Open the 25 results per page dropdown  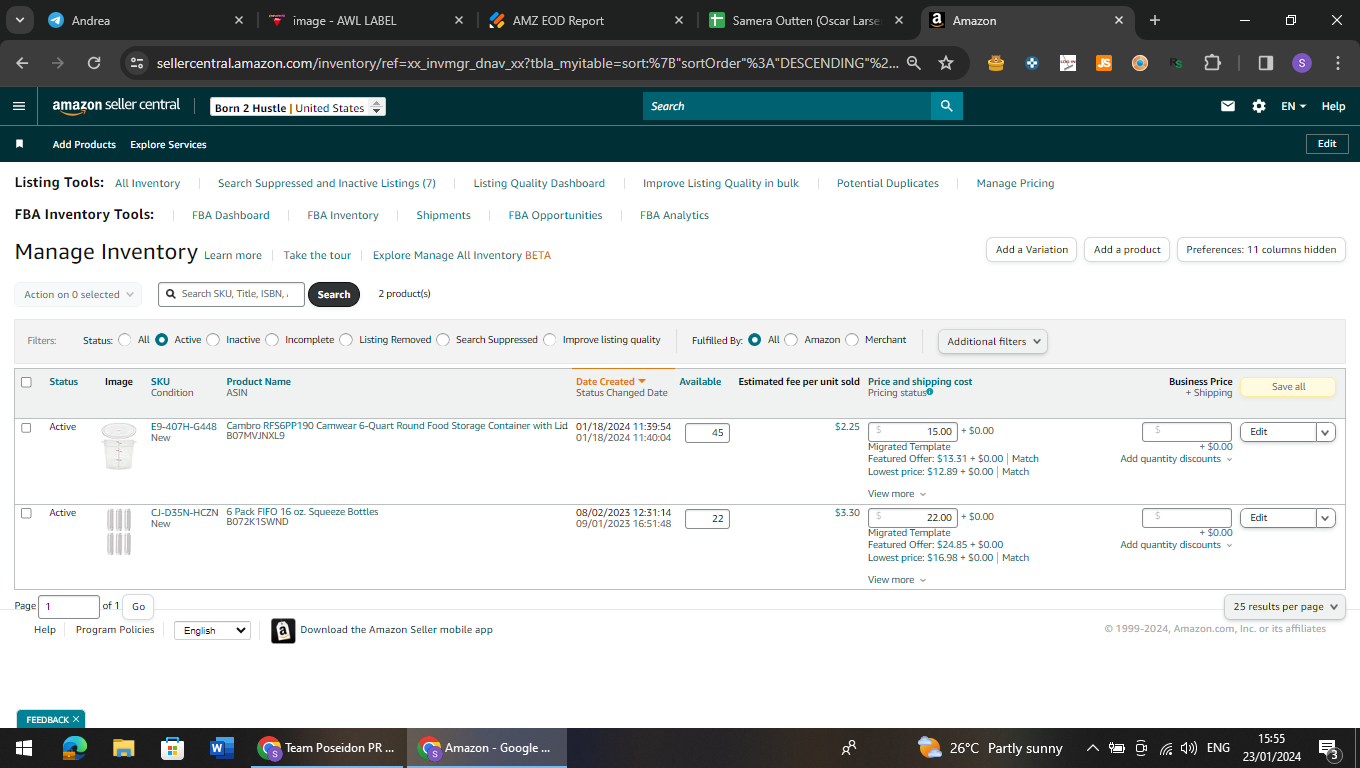pyautogui.click(x=1285, y=607)
